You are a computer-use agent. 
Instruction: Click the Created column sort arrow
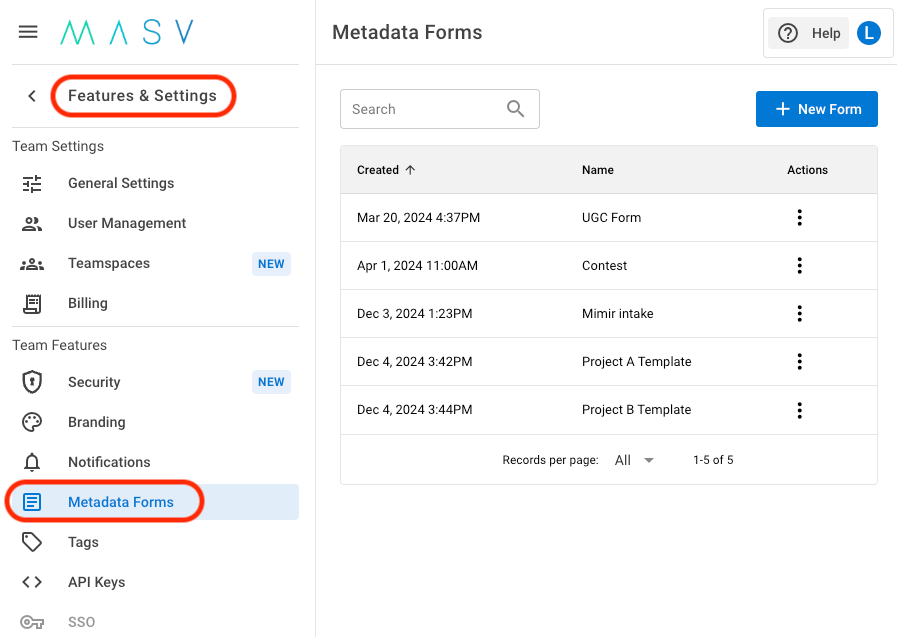click(410, 170)
